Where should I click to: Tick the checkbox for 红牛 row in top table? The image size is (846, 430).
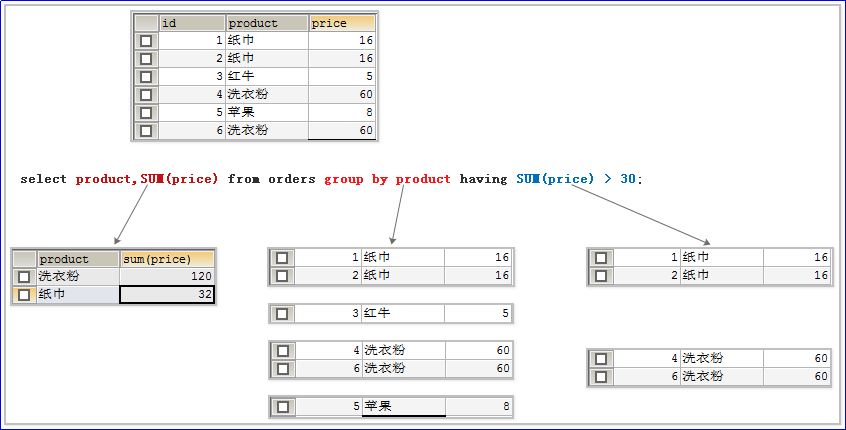(x=146, y=77)
